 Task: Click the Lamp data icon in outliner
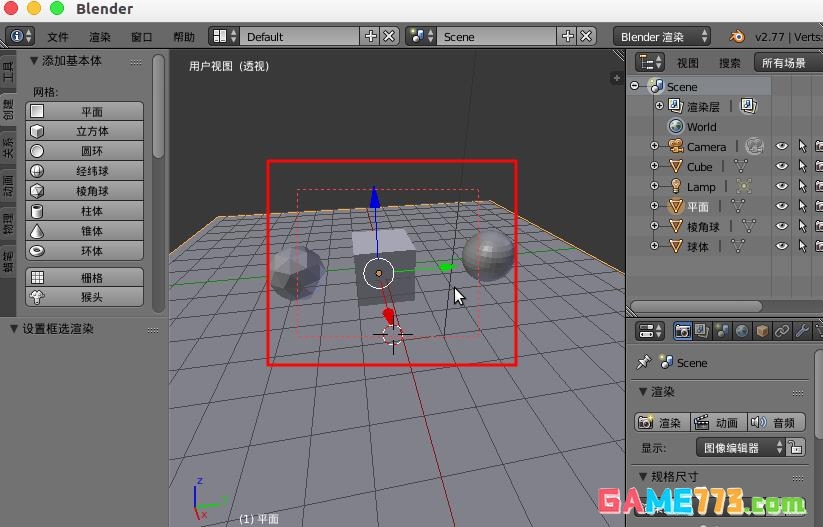click(x=744, y=186)
